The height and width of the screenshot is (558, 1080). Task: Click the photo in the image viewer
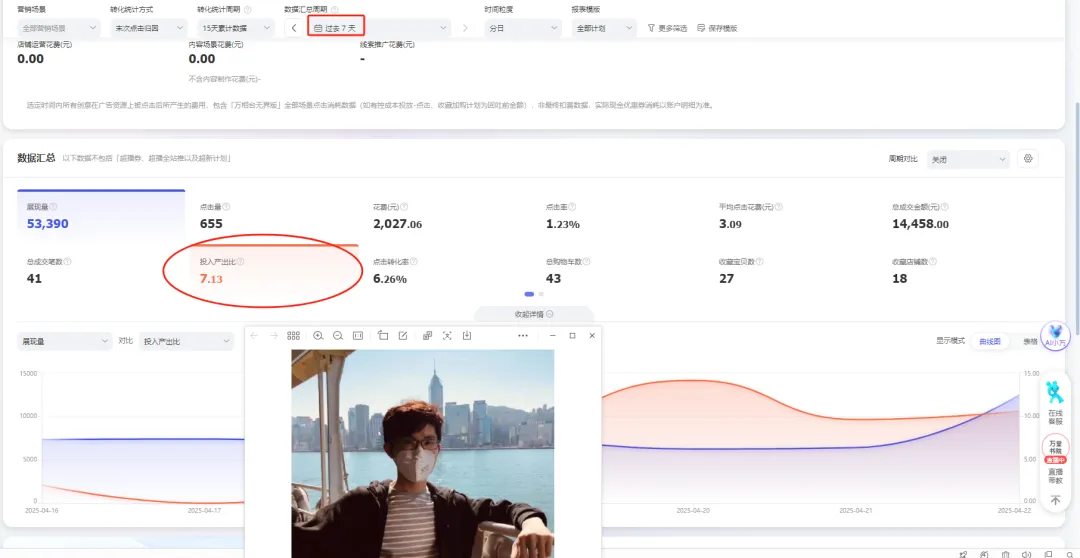[x=422, y=453]
